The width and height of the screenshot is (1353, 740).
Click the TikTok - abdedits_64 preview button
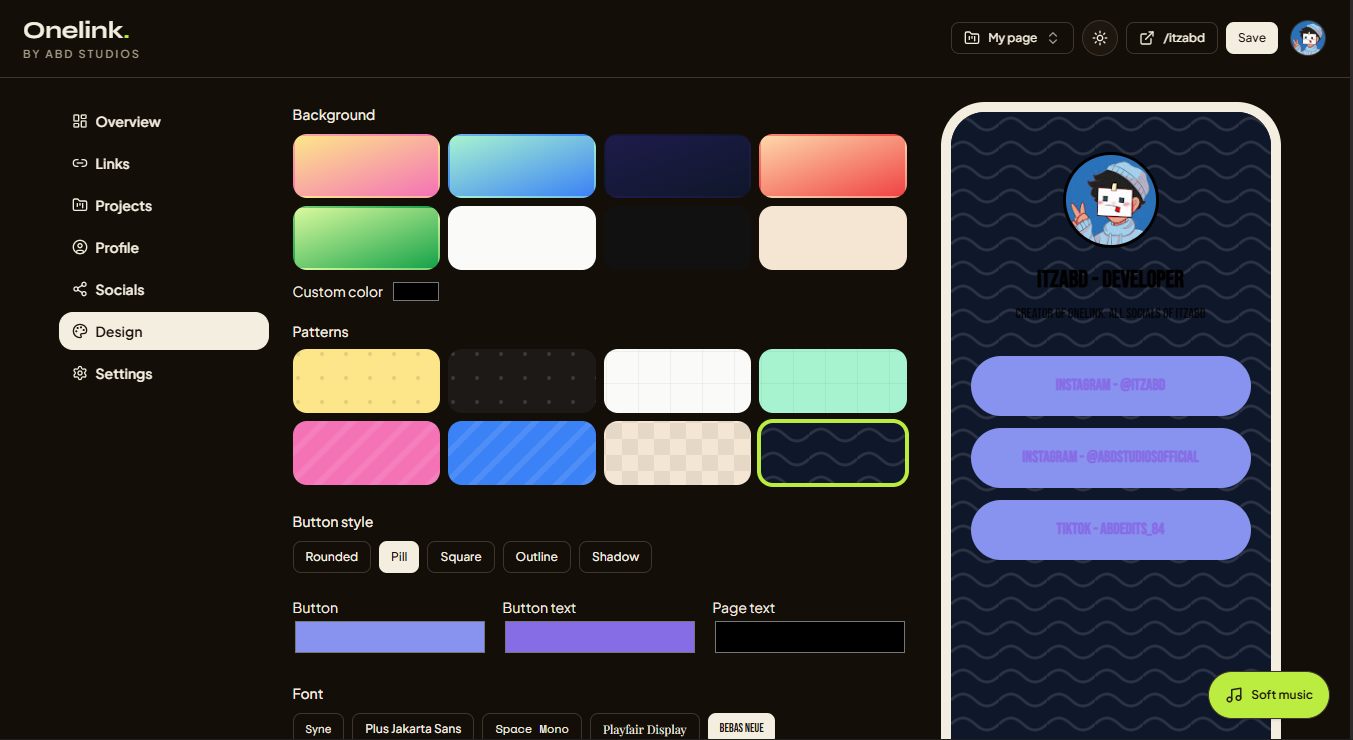(x=1111, y=529)
